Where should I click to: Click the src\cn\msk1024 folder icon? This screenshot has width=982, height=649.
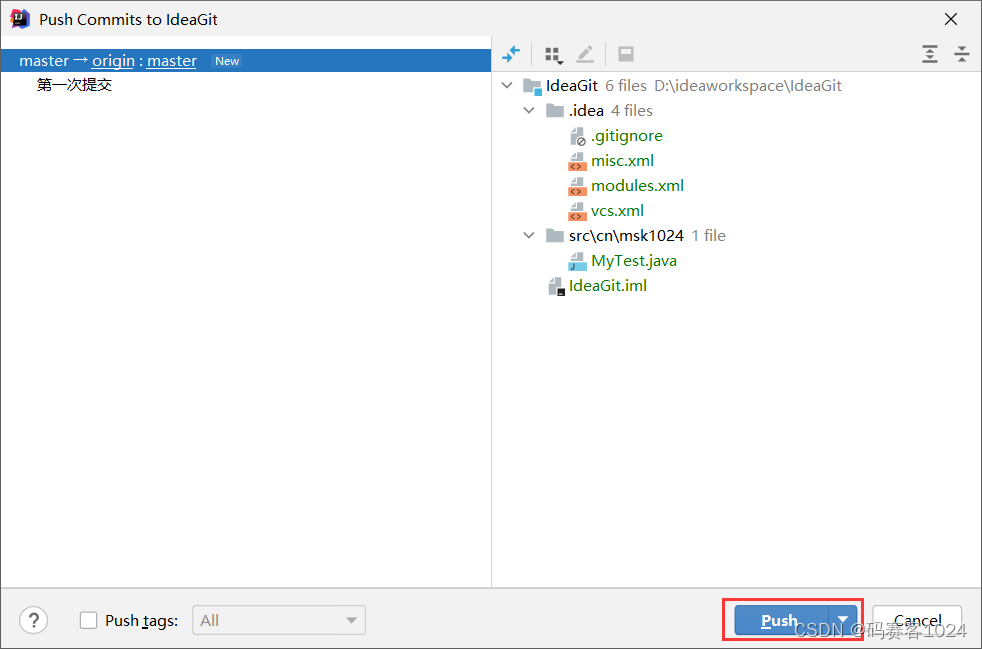click(x=555, y=236)
